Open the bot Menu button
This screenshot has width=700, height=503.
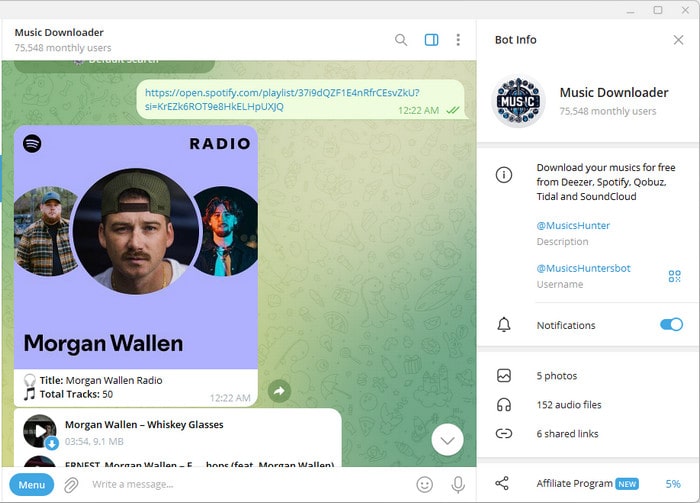click(x=32, y=485)
